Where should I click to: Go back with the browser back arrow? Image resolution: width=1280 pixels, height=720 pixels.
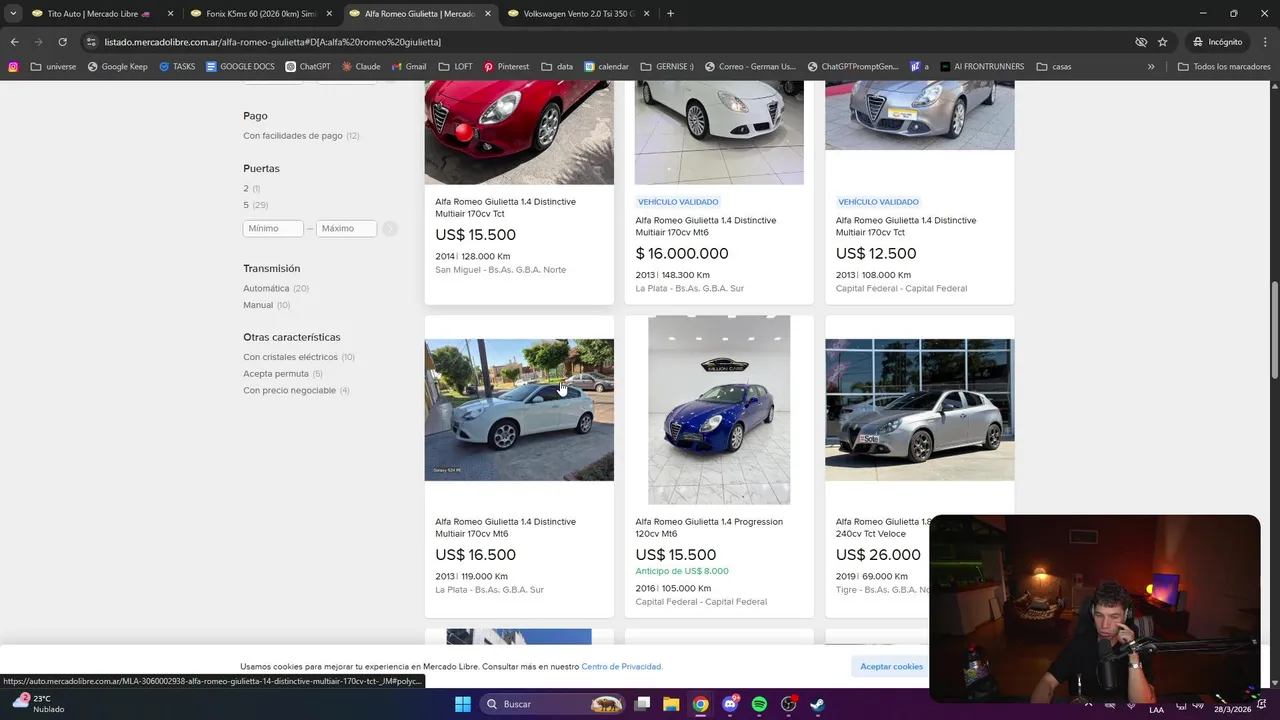pyautogui.click(x=14, y=42)
